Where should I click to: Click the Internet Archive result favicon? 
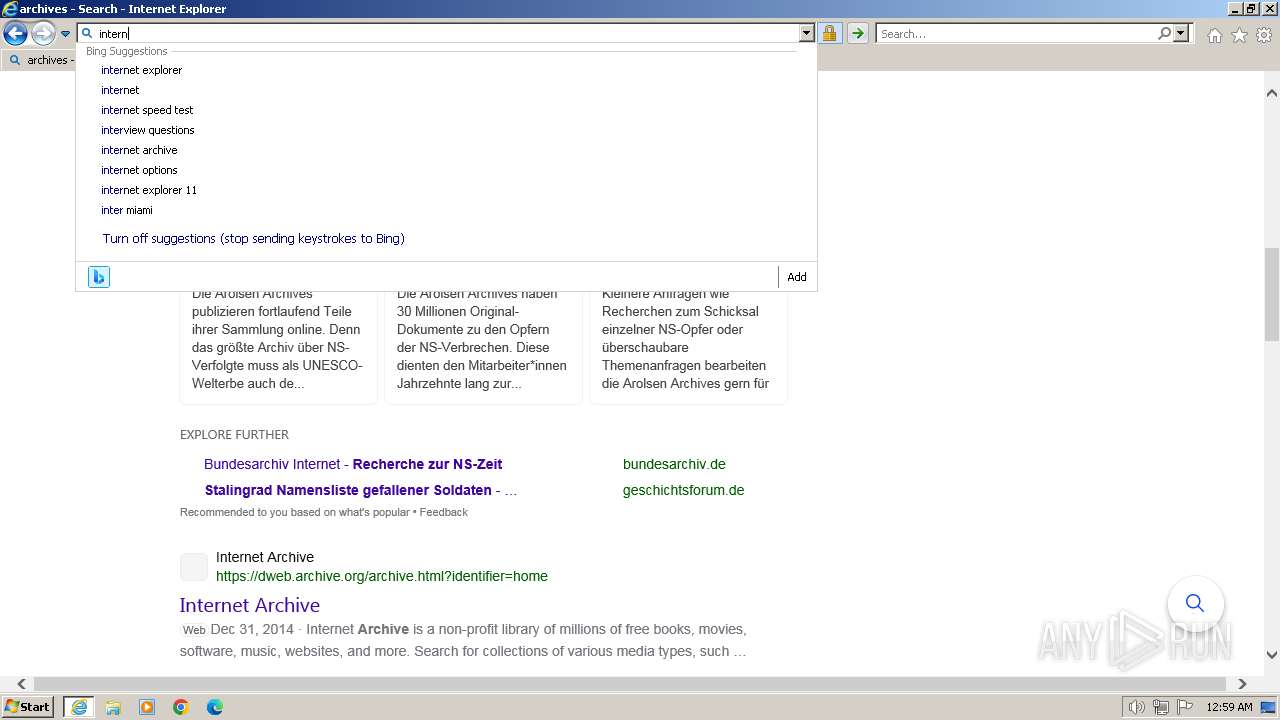coord(194,567)
